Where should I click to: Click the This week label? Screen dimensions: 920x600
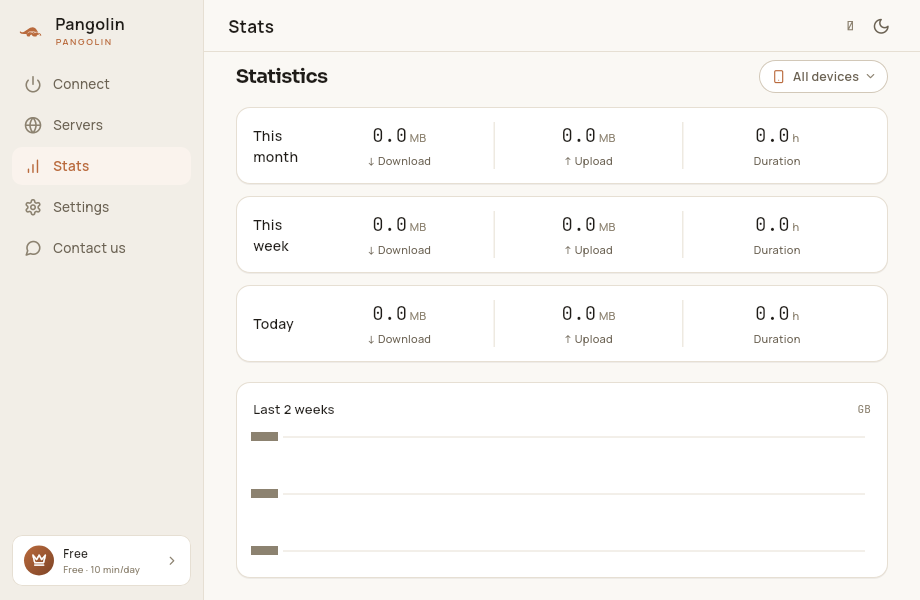point(270,236)
